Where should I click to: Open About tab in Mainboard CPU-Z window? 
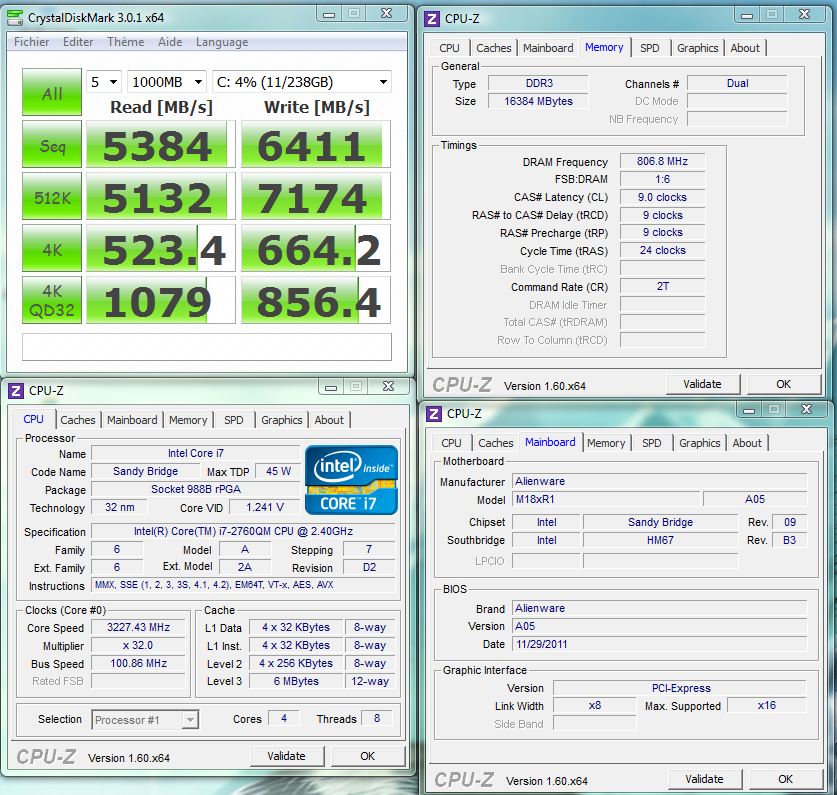(747, 443)
